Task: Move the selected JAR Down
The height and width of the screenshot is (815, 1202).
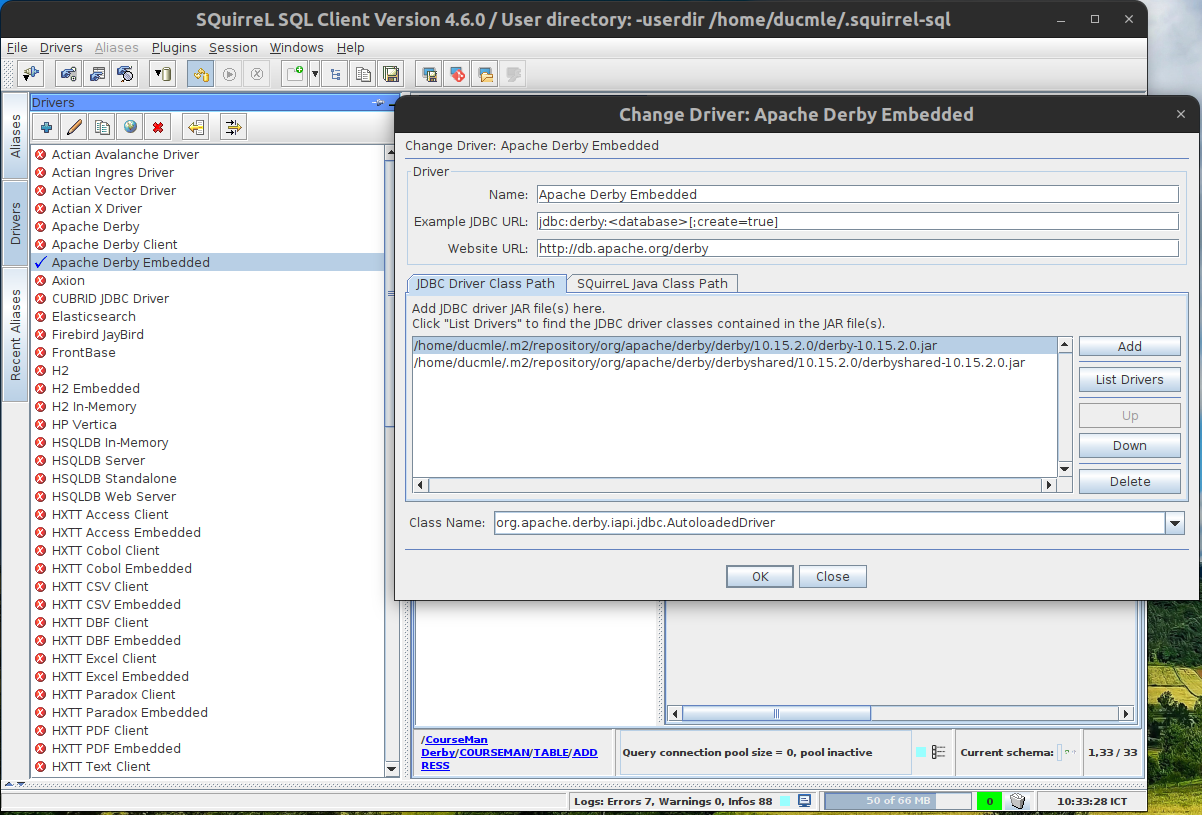Action: pos(1130,445)
